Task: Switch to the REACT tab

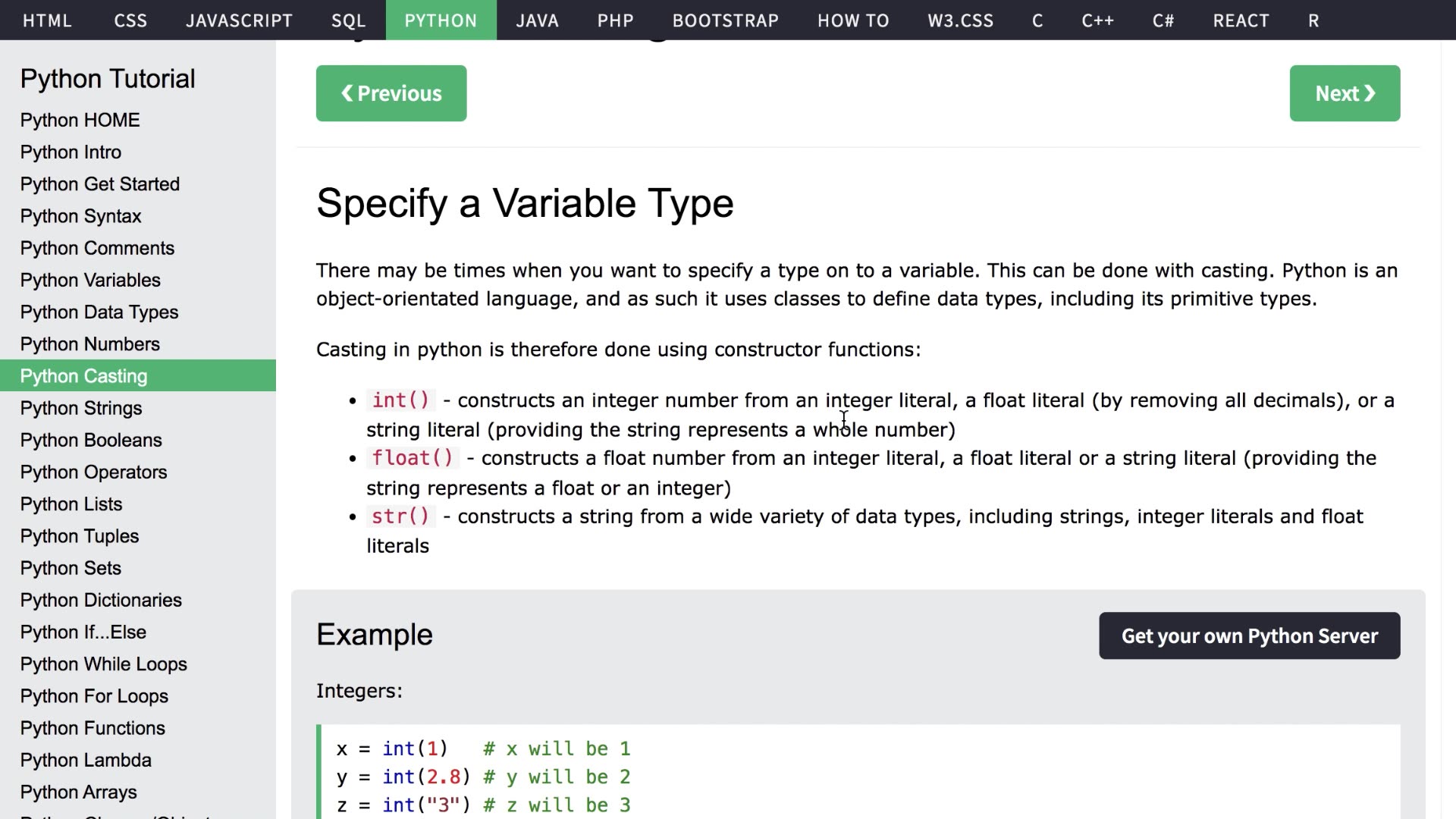Action: pos(1241,20)
